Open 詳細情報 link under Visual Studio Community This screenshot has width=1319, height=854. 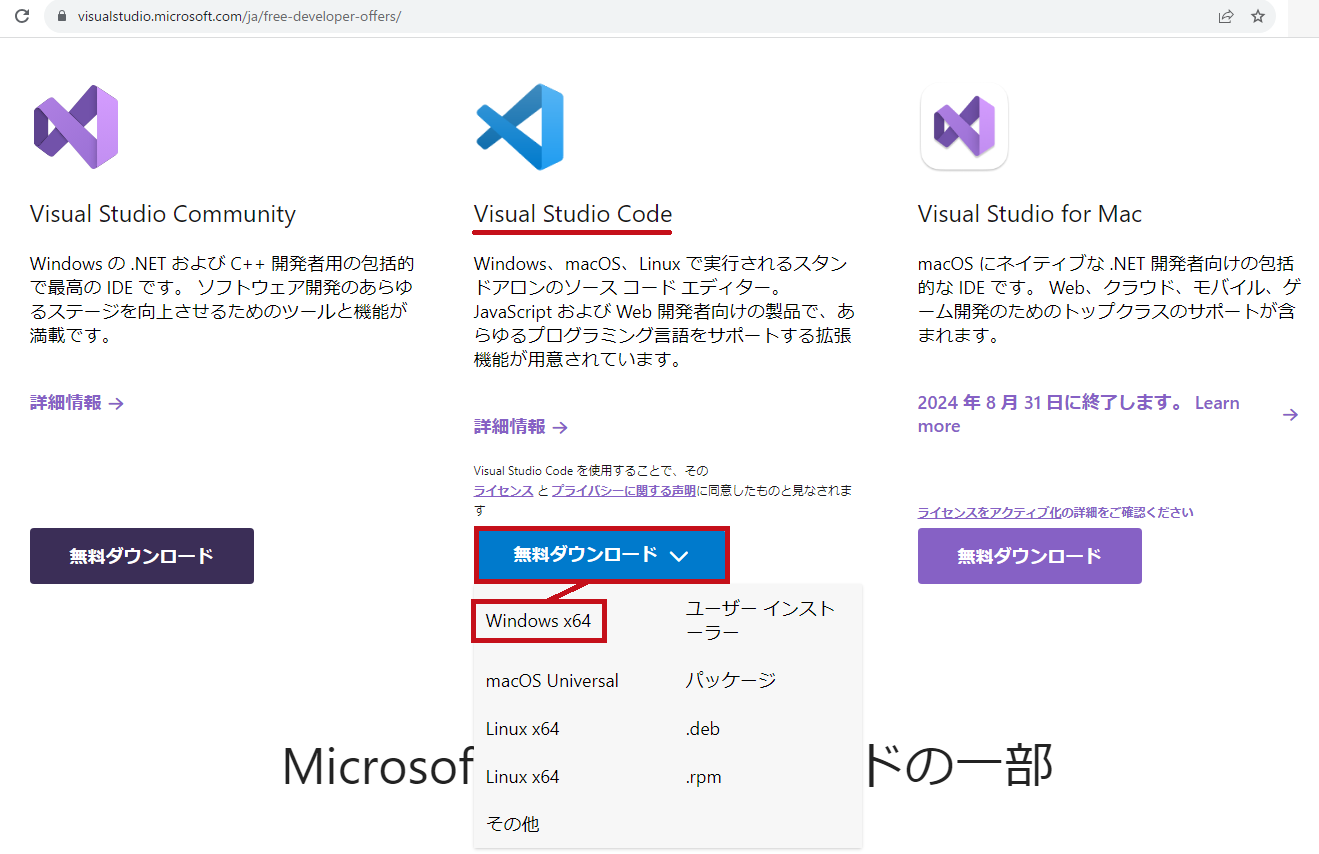(77, 403)
